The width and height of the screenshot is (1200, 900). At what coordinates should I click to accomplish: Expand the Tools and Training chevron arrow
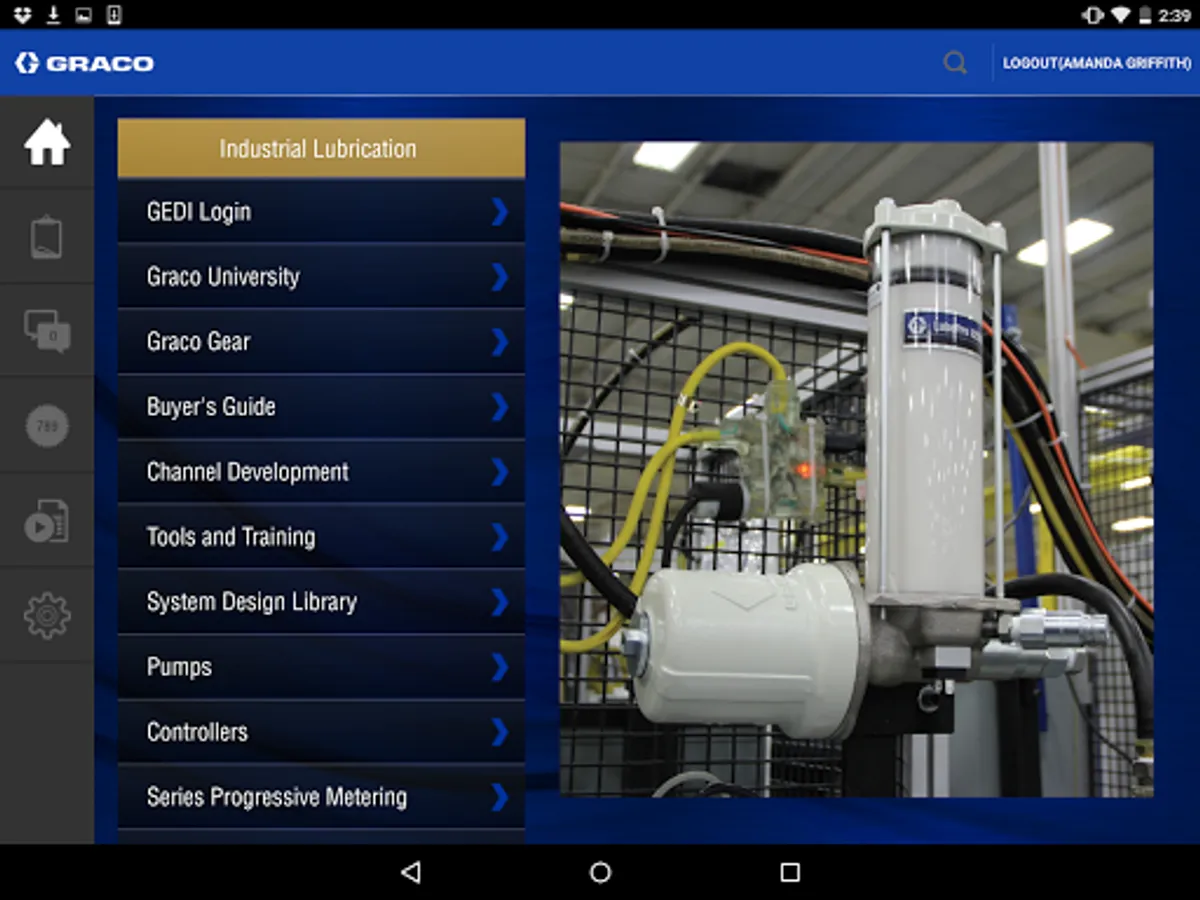(500, 536)
